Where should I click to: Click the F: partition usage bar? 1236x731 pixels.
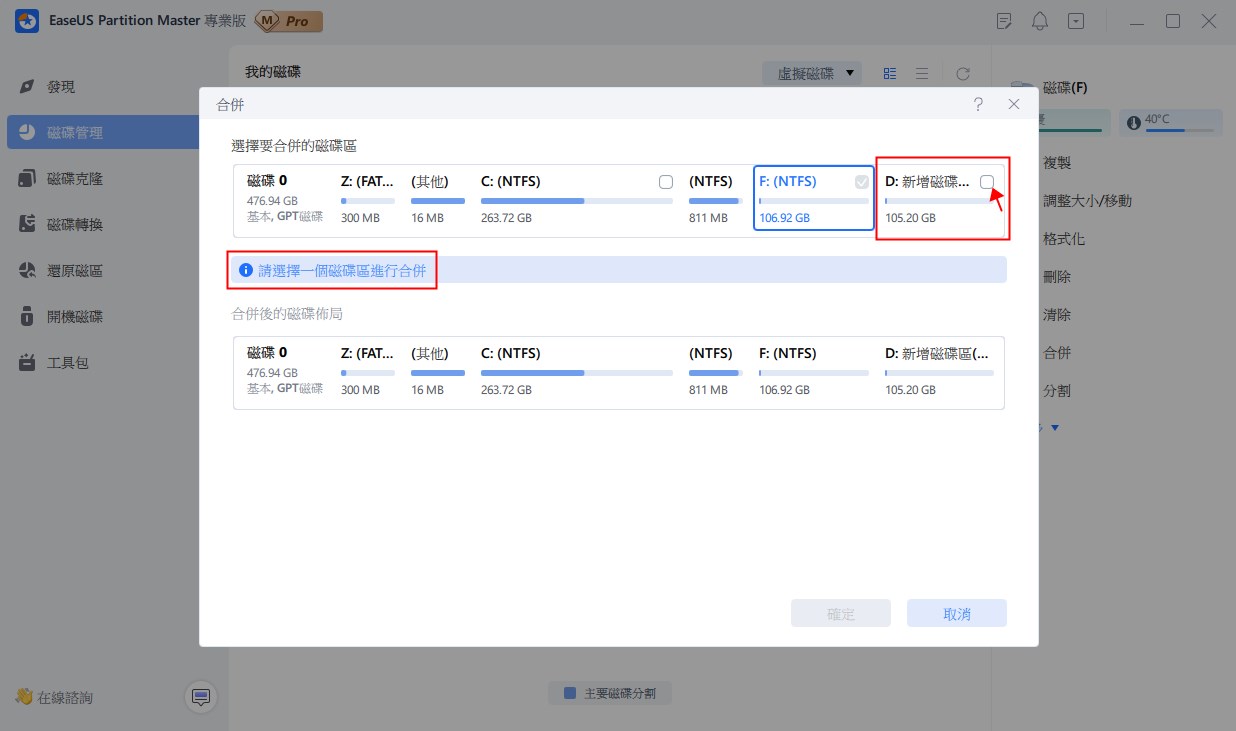coord(813,199)
